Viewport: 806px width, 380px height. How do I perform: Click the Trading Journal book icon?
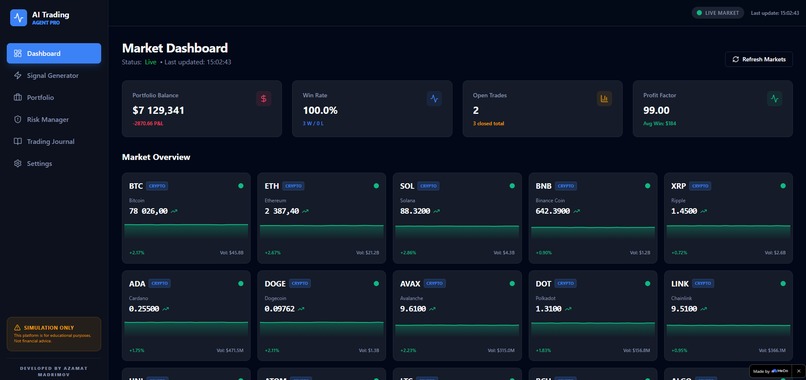coord(18,141)
